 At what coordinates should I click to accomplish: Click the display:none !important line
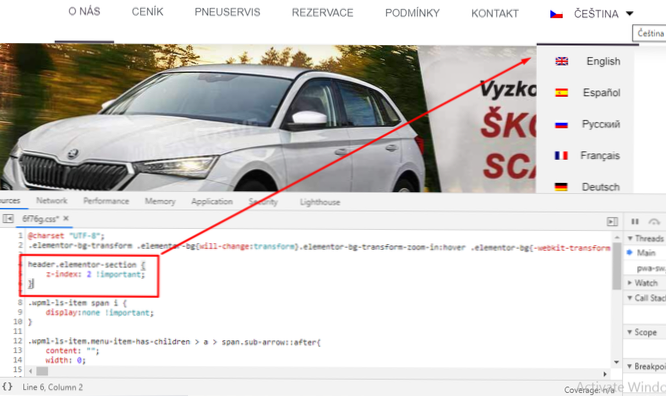click(x=99, y=313)
